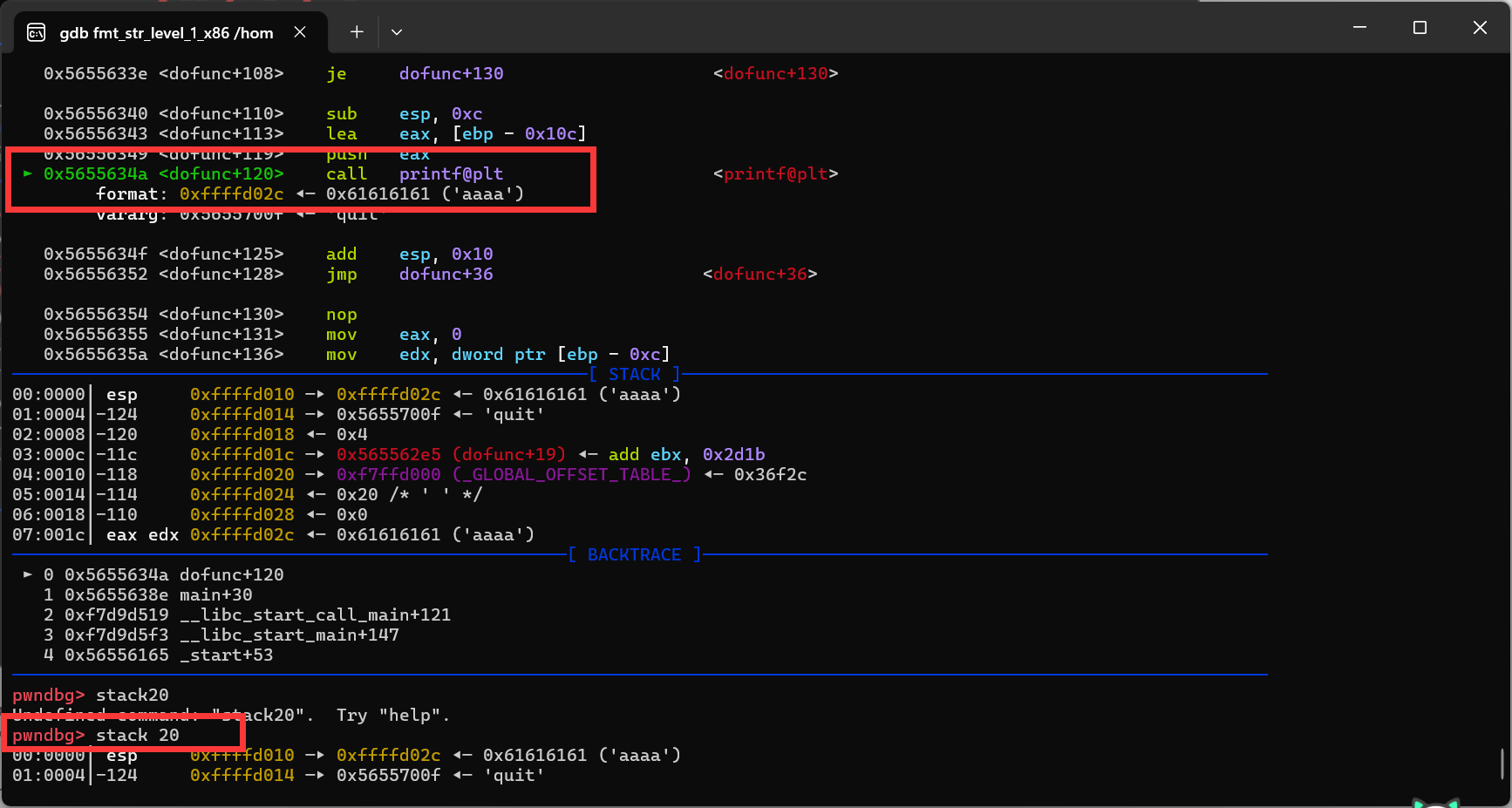Click main+30 in the backtrace list

[x=215, y=594]
